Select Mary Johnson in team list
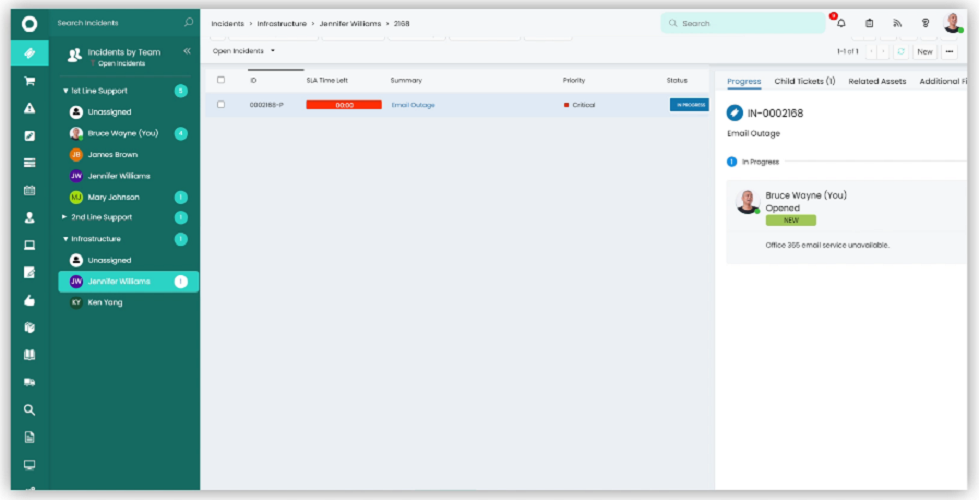Viewport: 979px width, 500px height. (x=113, y=197)
